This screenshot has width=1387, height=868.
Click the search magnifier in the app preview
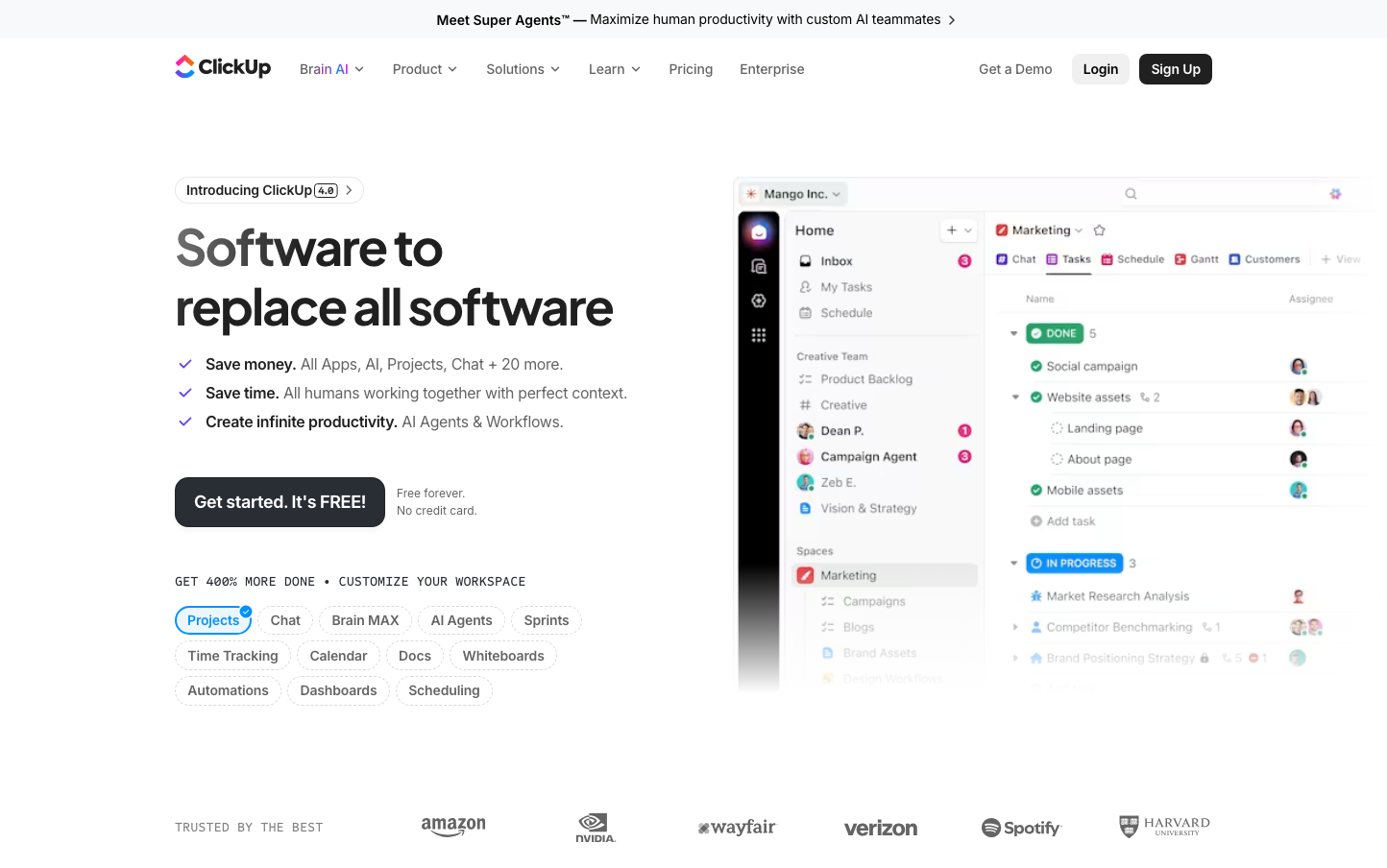[1131, 194]
